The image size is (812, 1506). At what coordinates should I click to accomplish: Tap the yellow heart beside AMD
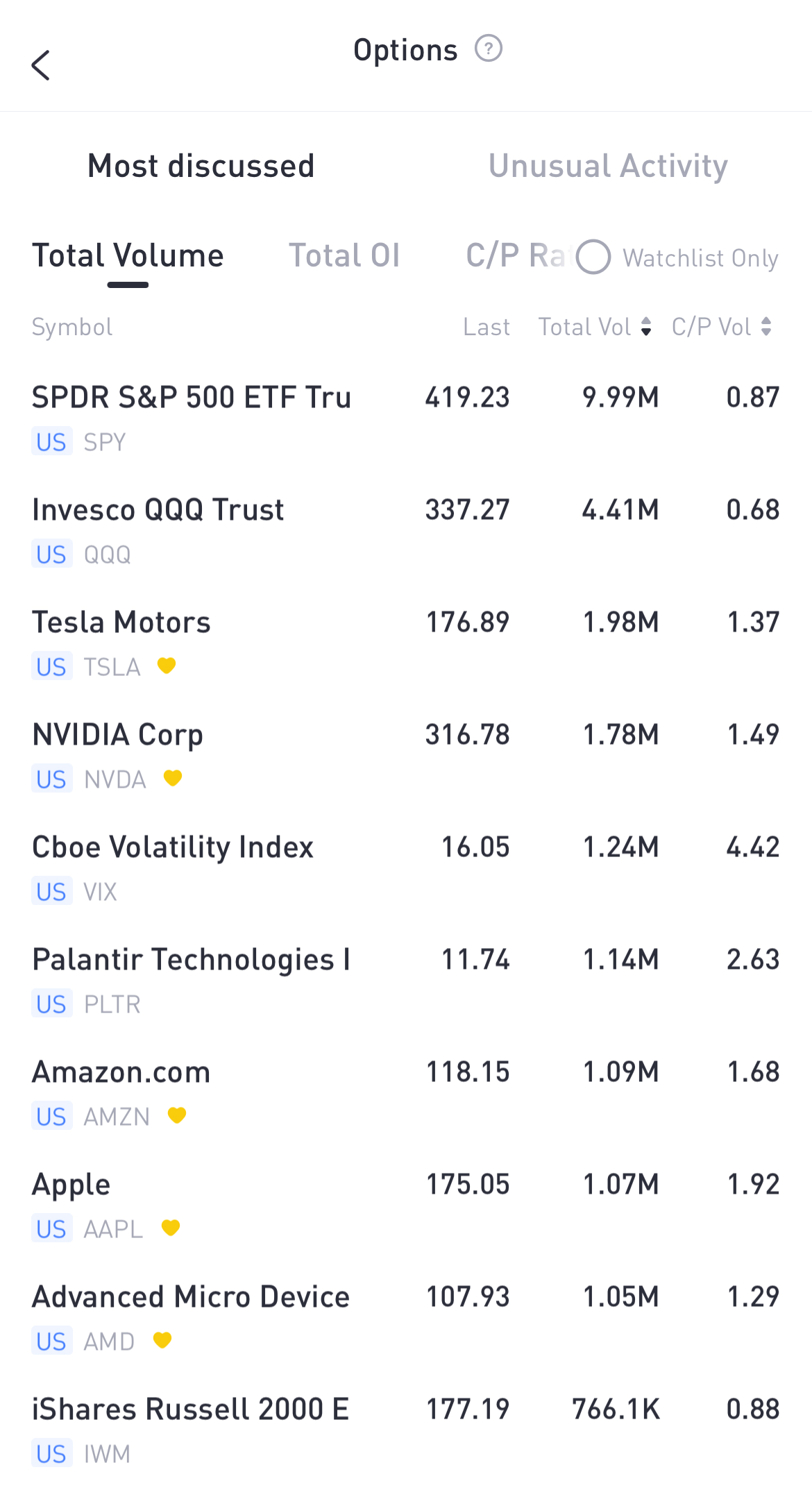[x=162, y=1340]
